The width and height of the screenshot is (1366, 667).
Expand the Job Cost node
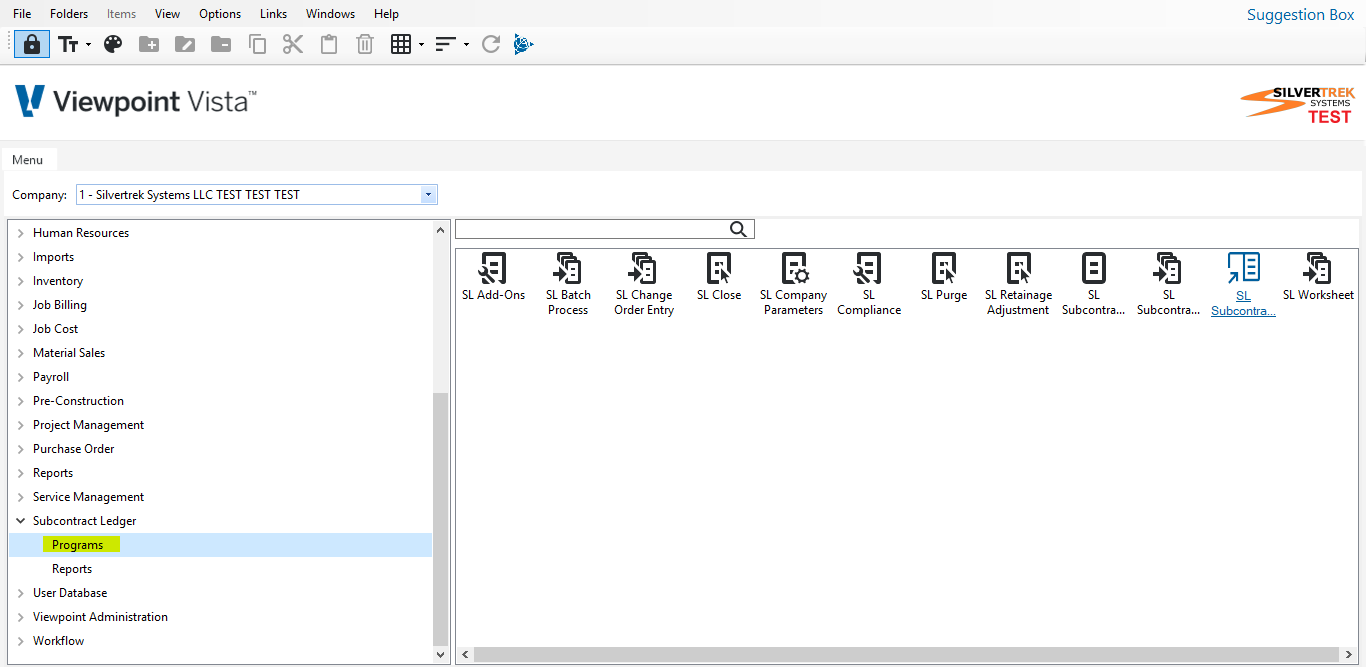[20, 329]
